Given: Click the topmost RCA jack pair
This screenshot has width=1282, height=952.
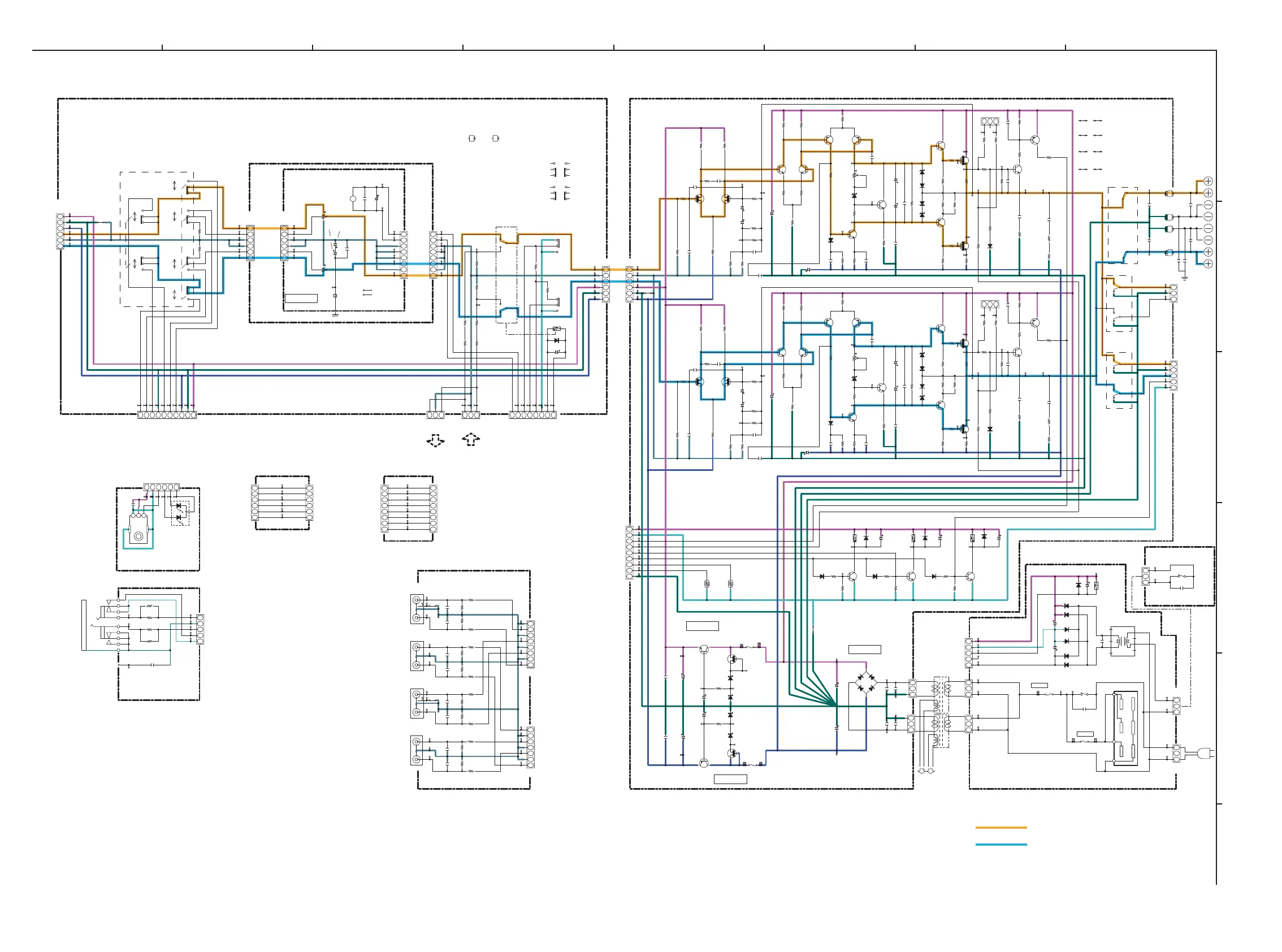Looking at the screenshot, I should [x=417, y=609].
